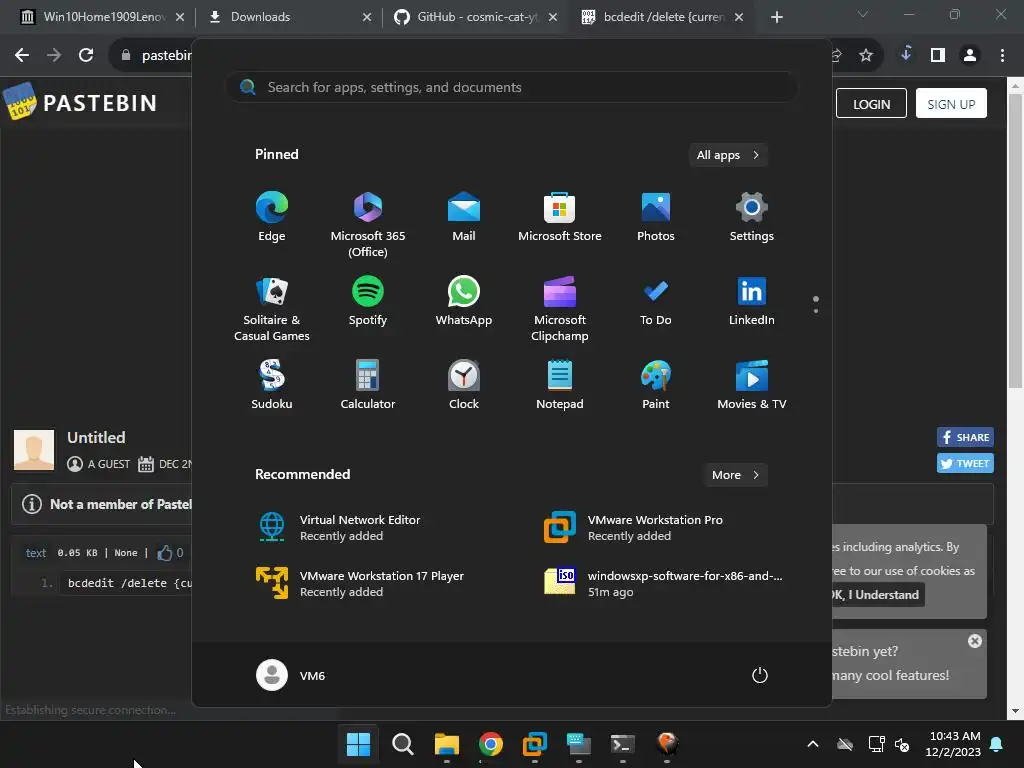Switch to the Downloads tab
This screenshot has height=768, width=1024.
287,17
